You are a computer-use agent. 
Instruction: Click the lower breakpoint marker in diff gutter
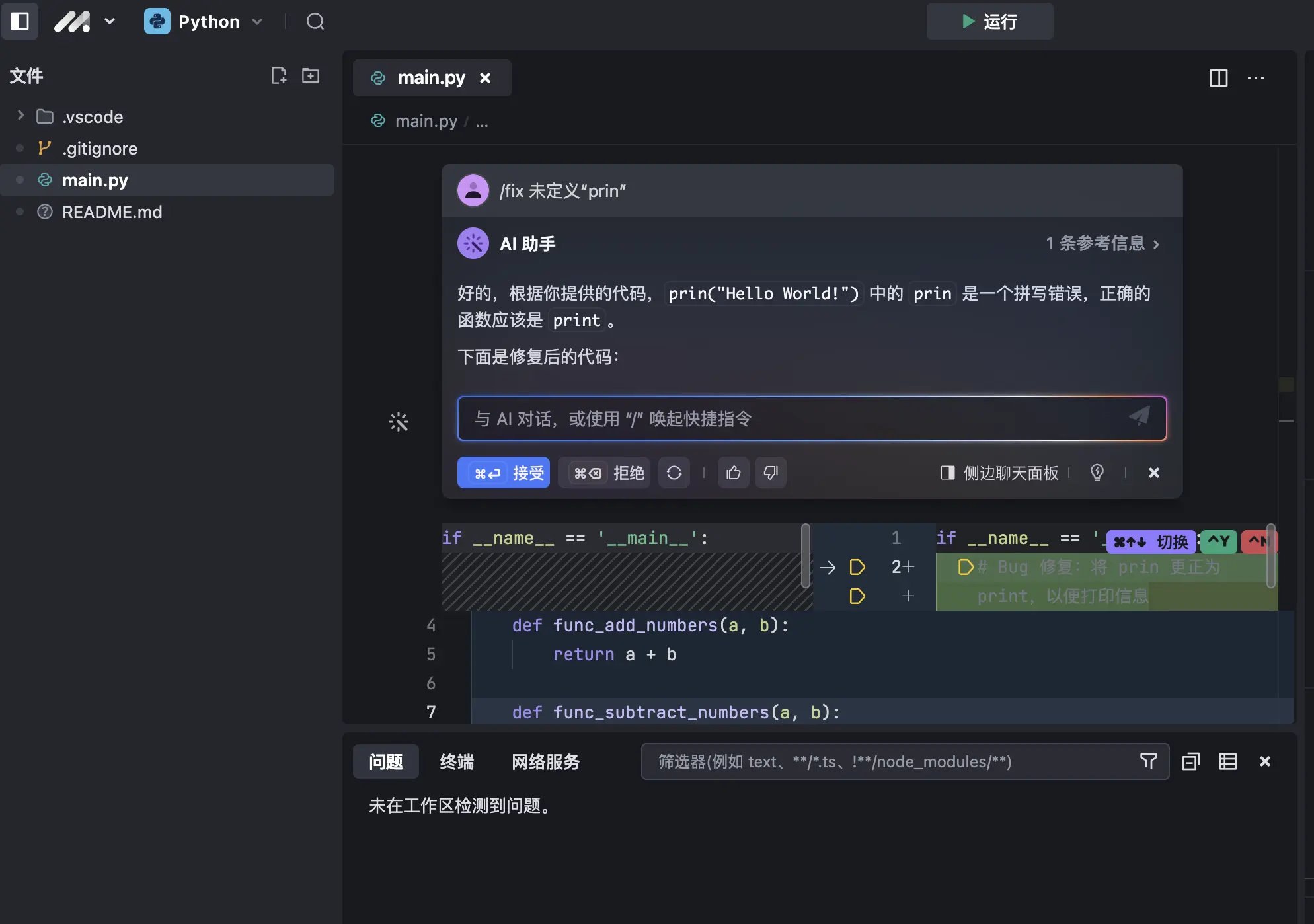click(x=857, y=596)
